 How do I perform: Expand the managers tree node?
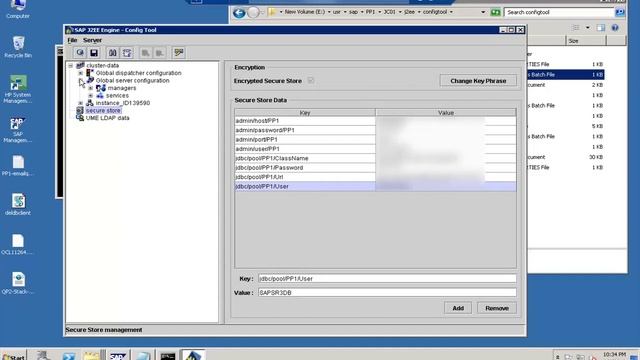point(91,88)
